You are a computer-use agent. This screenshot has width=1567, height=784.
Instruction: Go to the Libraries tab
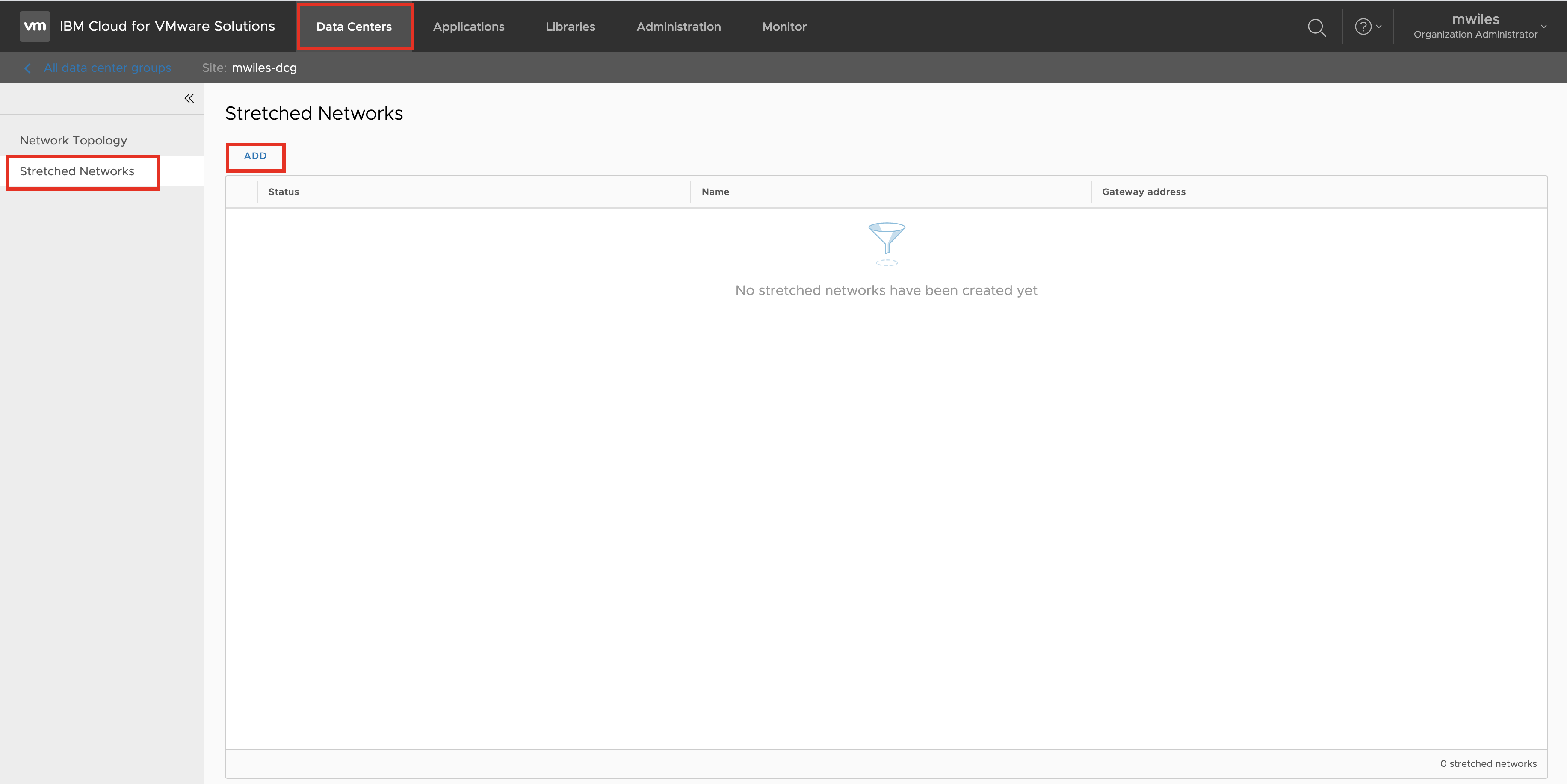click(570, 27)
